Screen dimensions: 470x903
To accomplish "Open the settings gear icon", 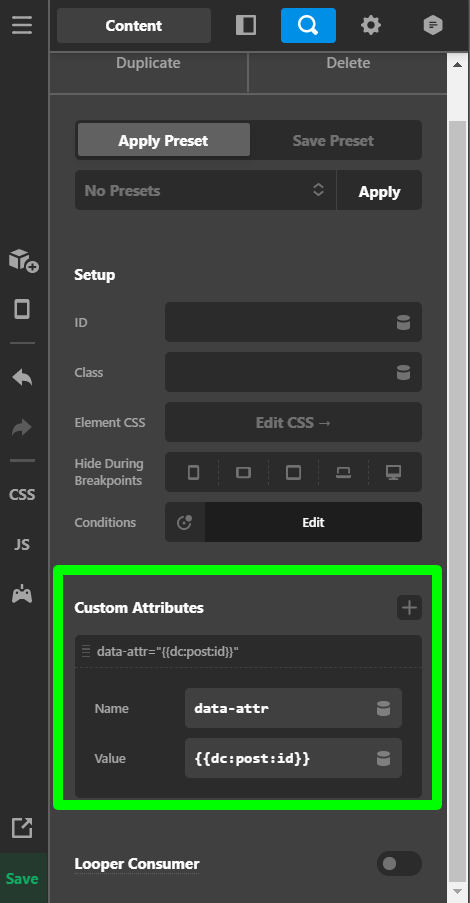I will 371,25.
